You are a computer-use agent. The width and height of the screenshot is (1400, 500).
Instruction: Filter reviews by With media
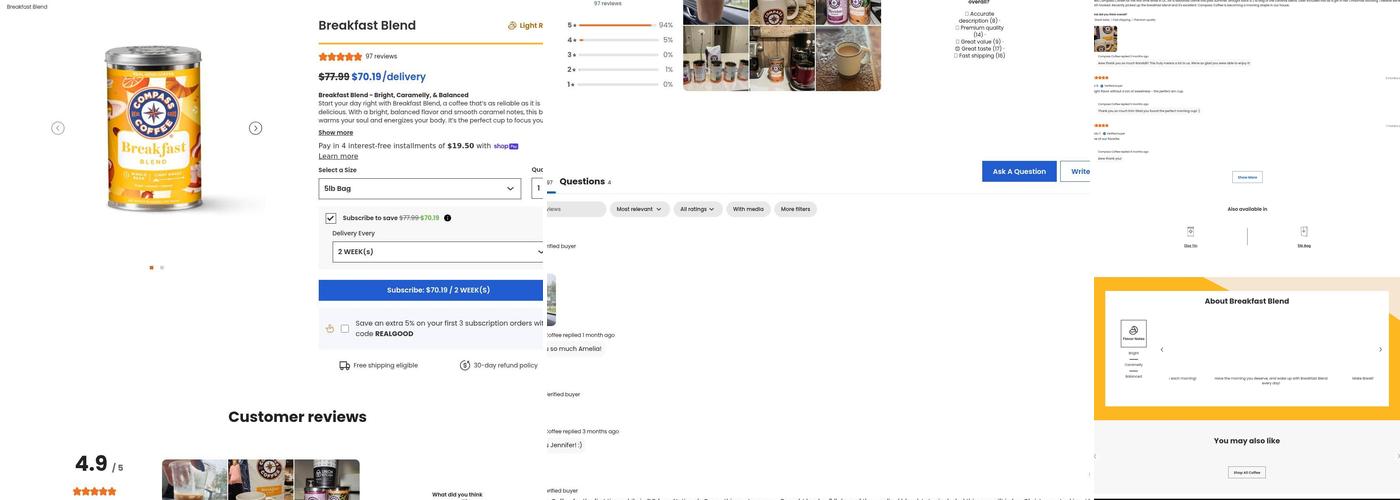[x=748, y=209]
